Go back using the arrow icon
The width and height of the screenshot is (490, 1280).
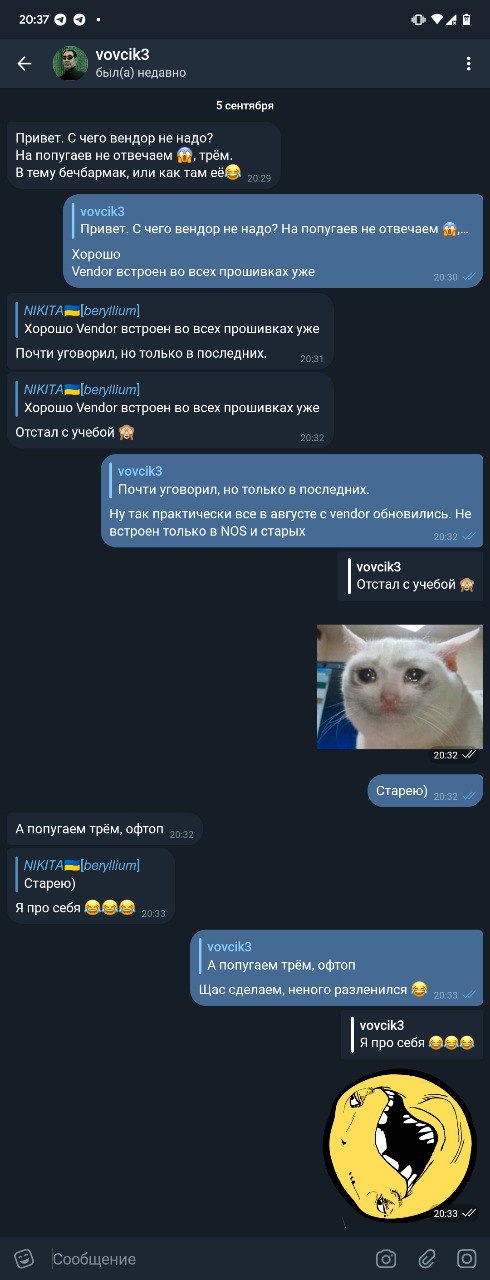pyautogui.click(x=24, y=64)
